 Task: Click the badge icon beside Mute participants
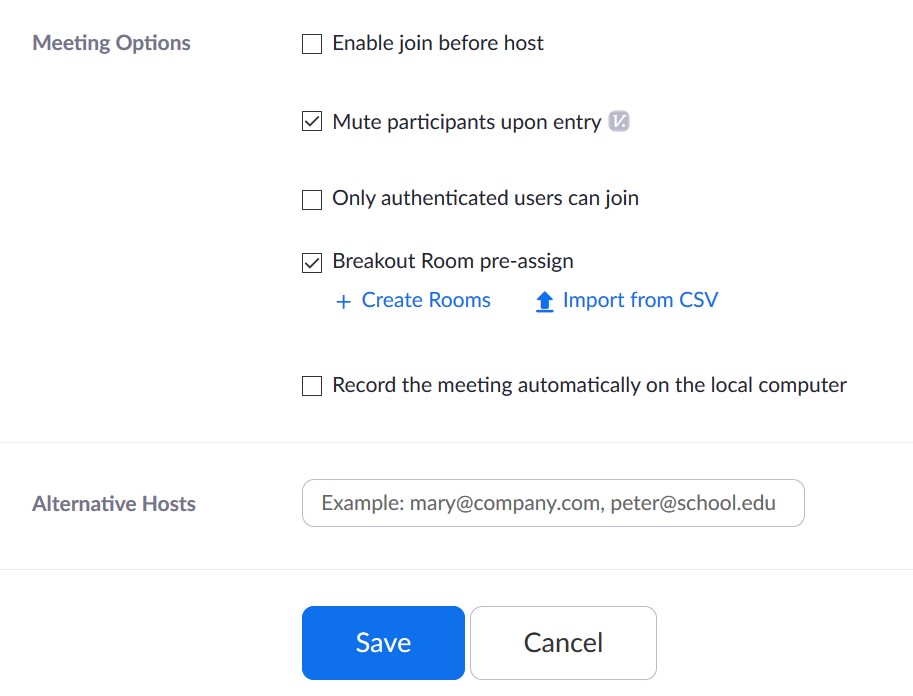pyautogui.click(x=619, y=122)
